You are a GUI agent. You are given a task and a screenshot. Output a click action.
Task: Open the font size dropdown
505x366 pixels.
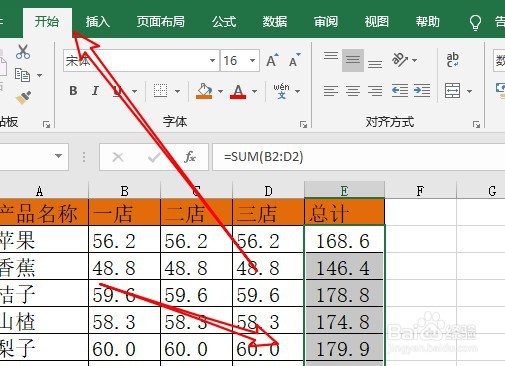(253, 61)
